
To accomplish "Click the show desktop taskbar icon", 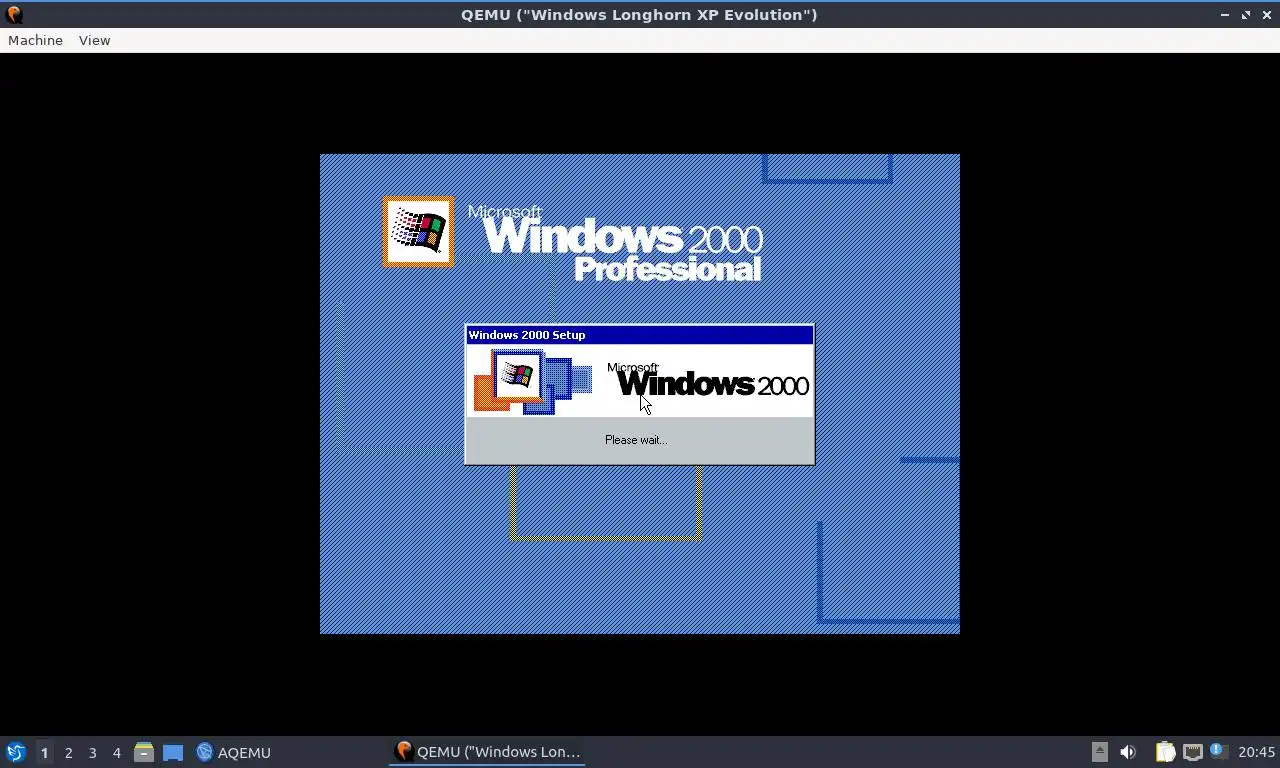I will pyautogui.click(x=173, y=752).
